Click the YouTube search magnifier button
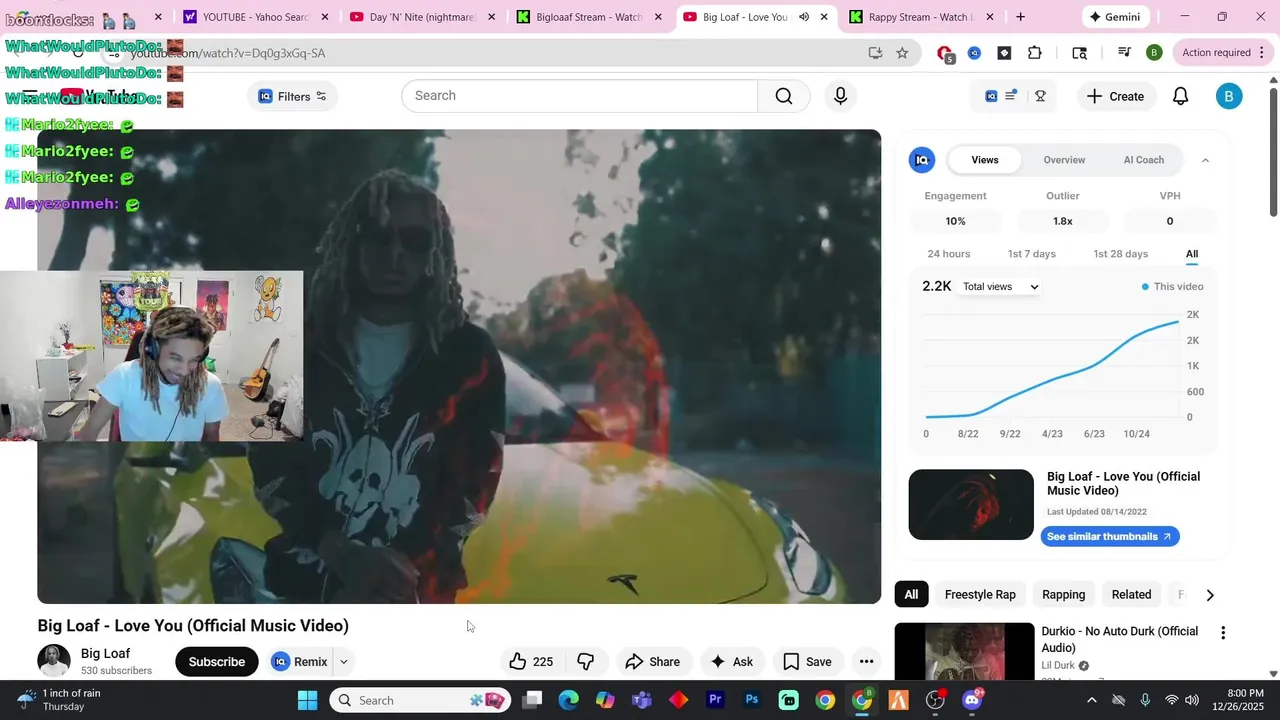 pos(784,96)
